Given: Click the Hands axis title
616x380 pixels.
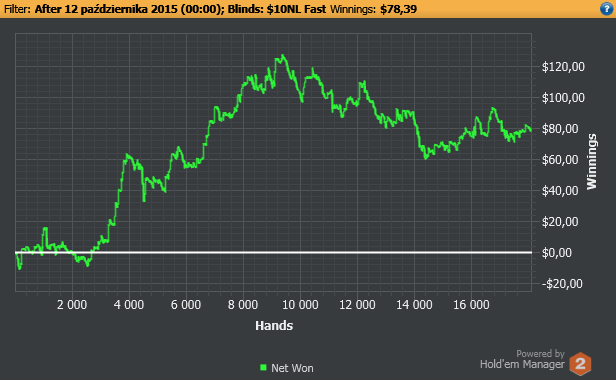Looking at the screenshot, I should [274, 326].
